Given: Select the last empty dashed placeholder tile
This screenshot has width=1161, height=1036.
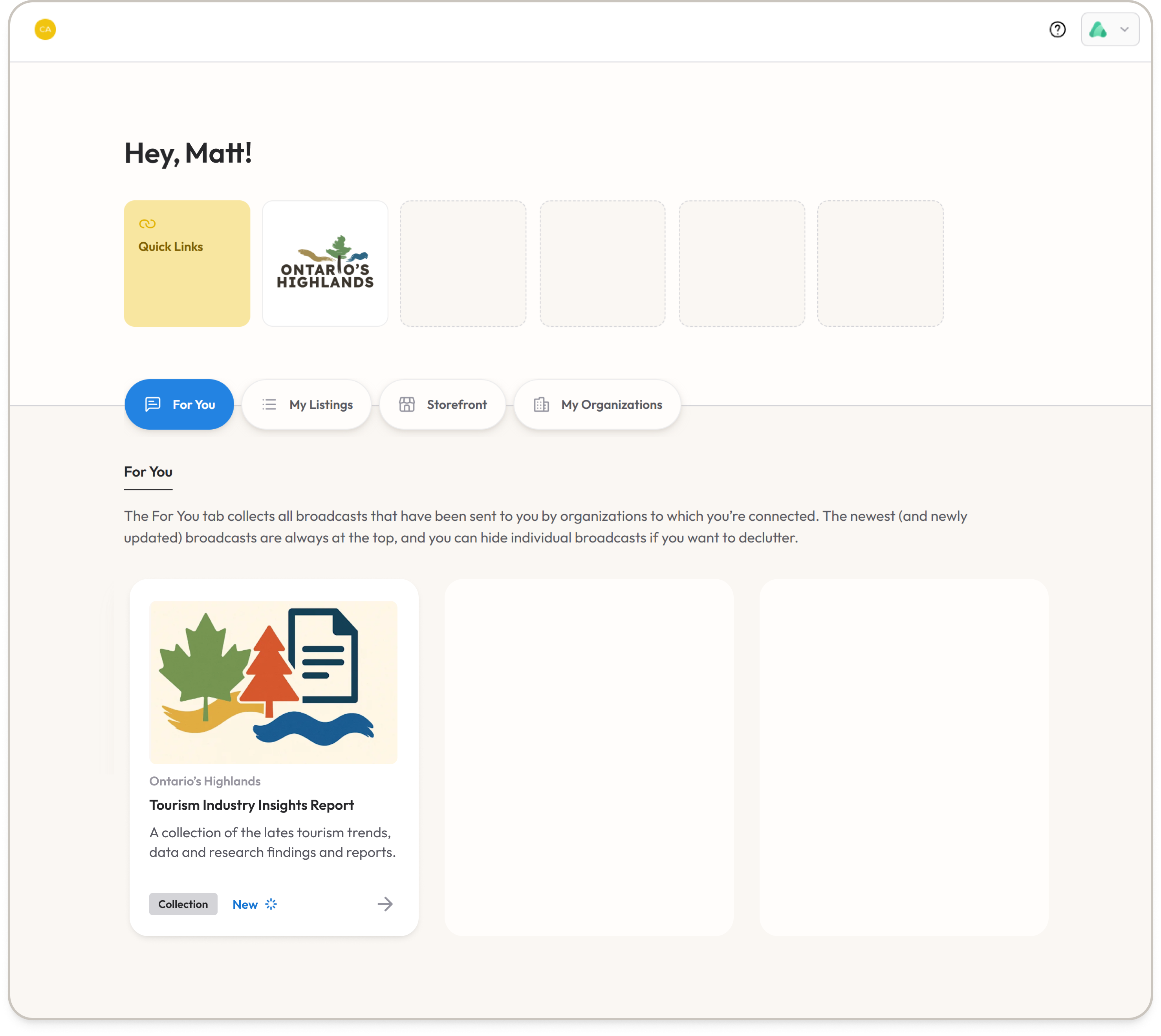Looking at the screenshot, I should pyautogui.click(x=880, y=263).
